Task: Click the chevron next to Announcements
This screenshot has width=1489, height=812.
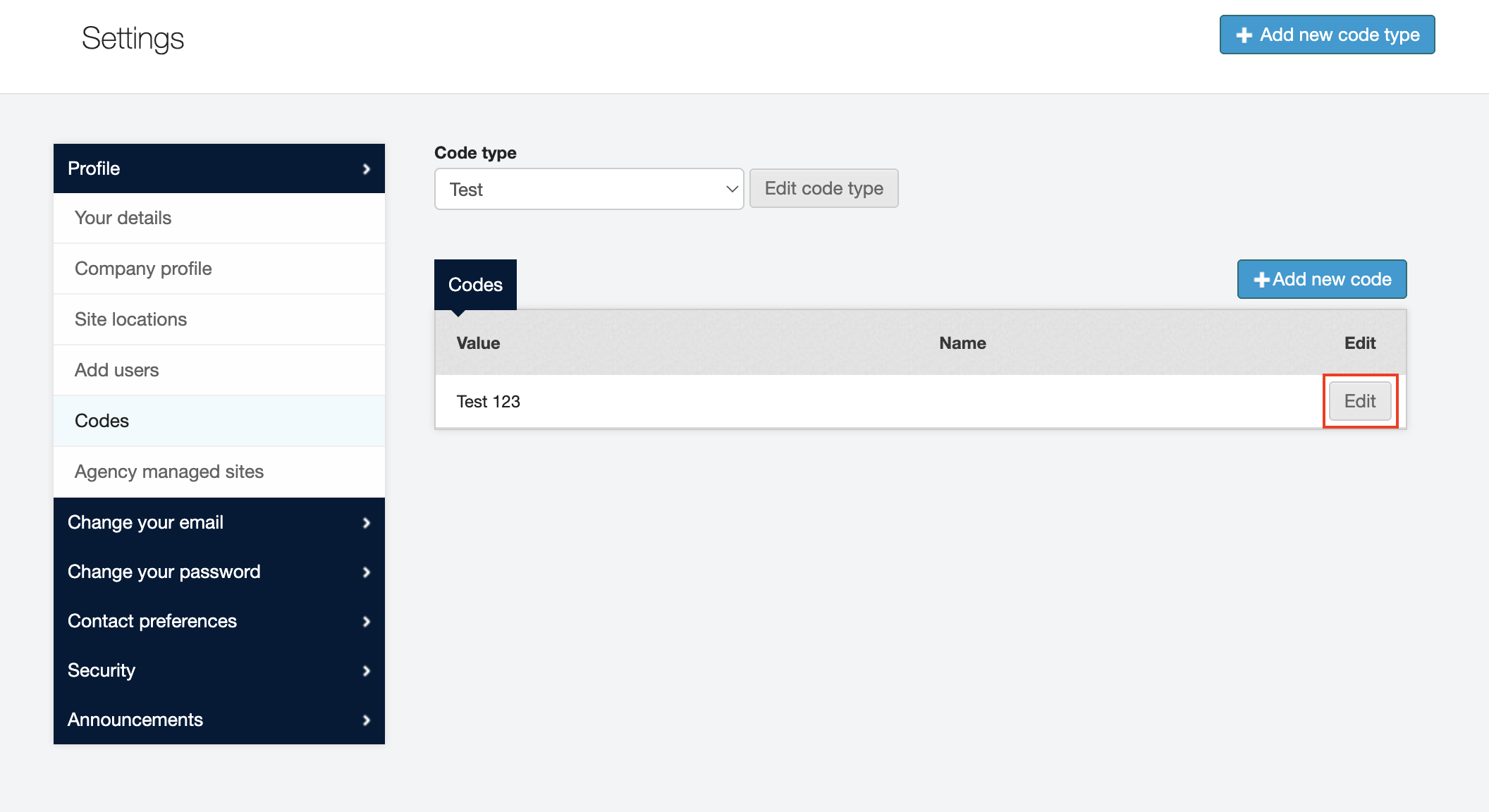Action: point(366,720)
